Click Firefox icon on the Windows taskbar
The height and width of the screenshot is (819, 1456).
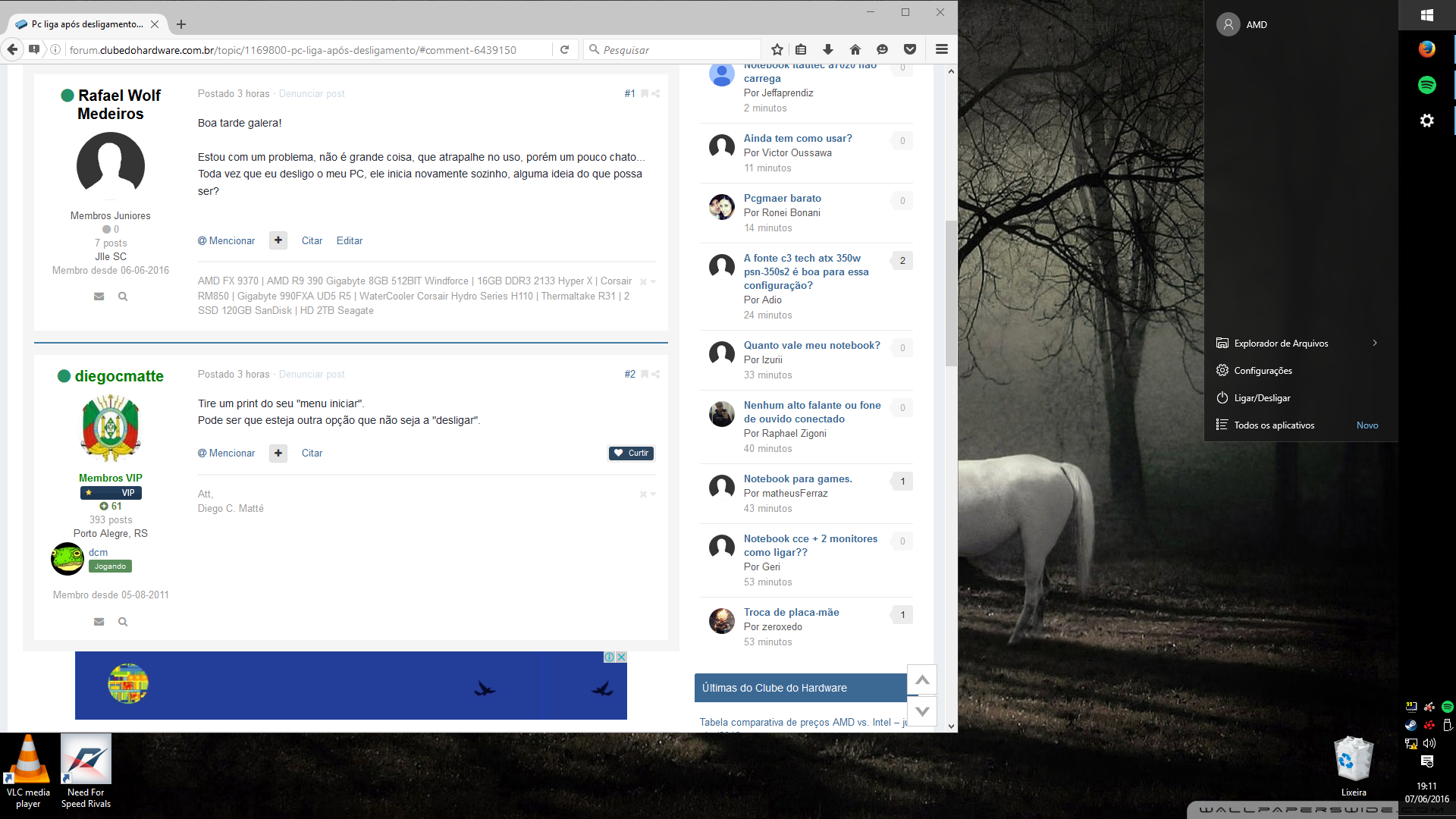tap(1426, 49)
